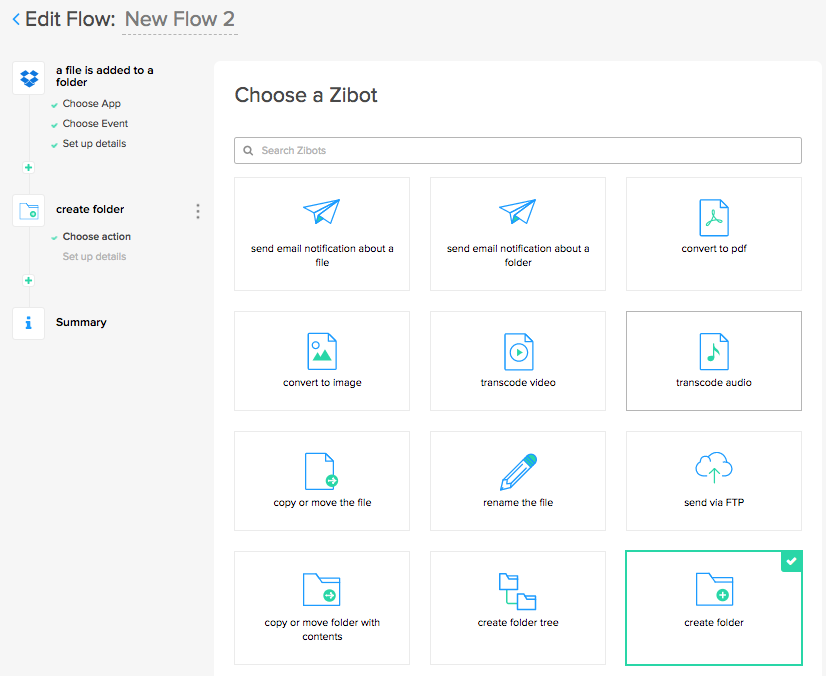The height and width of the screenshot is (676, 826).
Task: Click the Dropbox trigger icon in sidebar
Action: point(28,78)
